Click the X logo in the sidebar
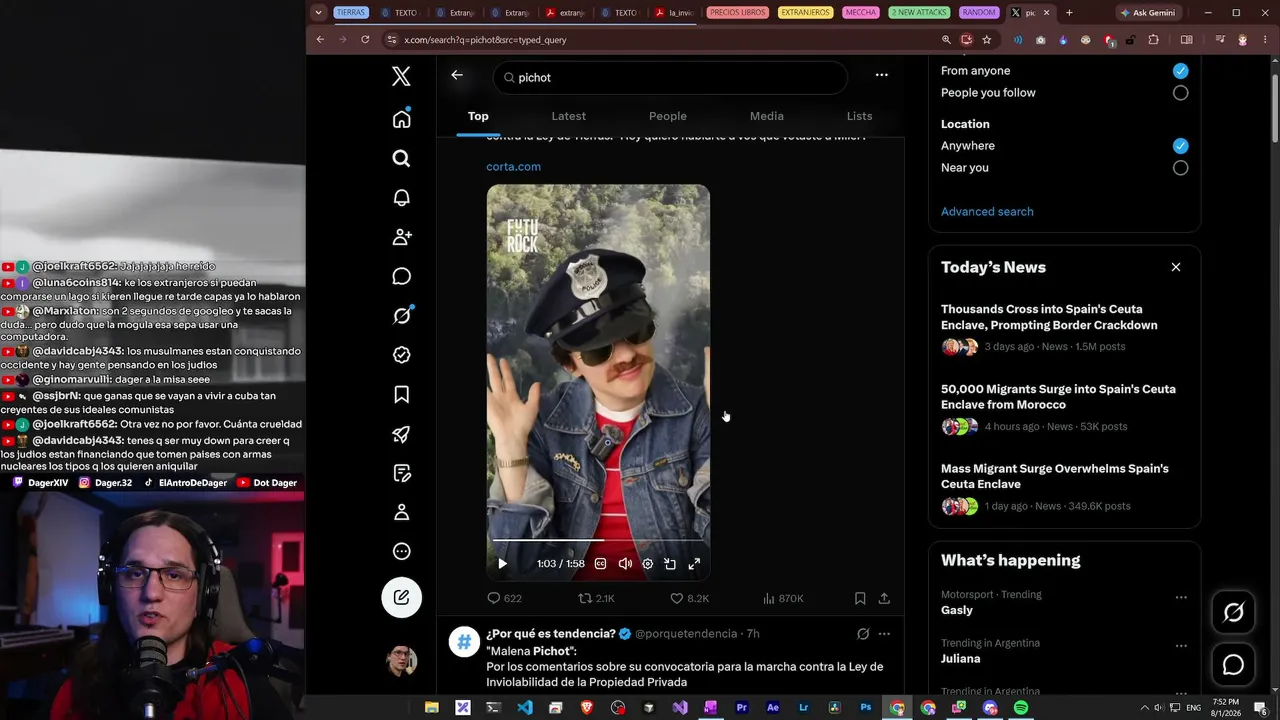The height and width of the screenshot is (720, 1280). click(401, 77)
